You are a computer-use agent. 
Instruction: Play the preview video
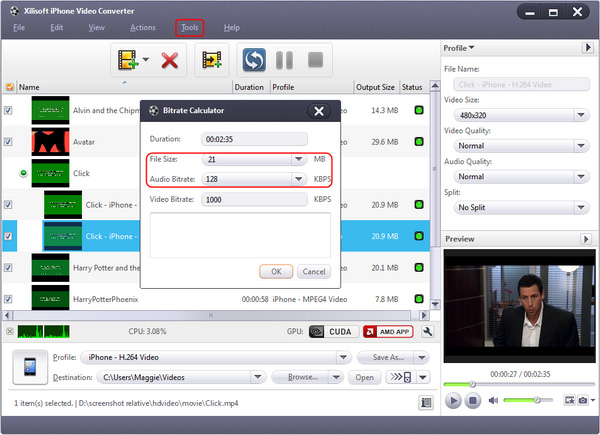point(453,401)
